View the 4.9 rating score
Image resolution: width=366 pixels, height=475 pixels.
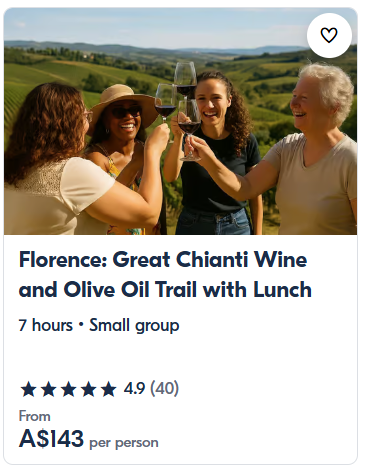(134, 389)
